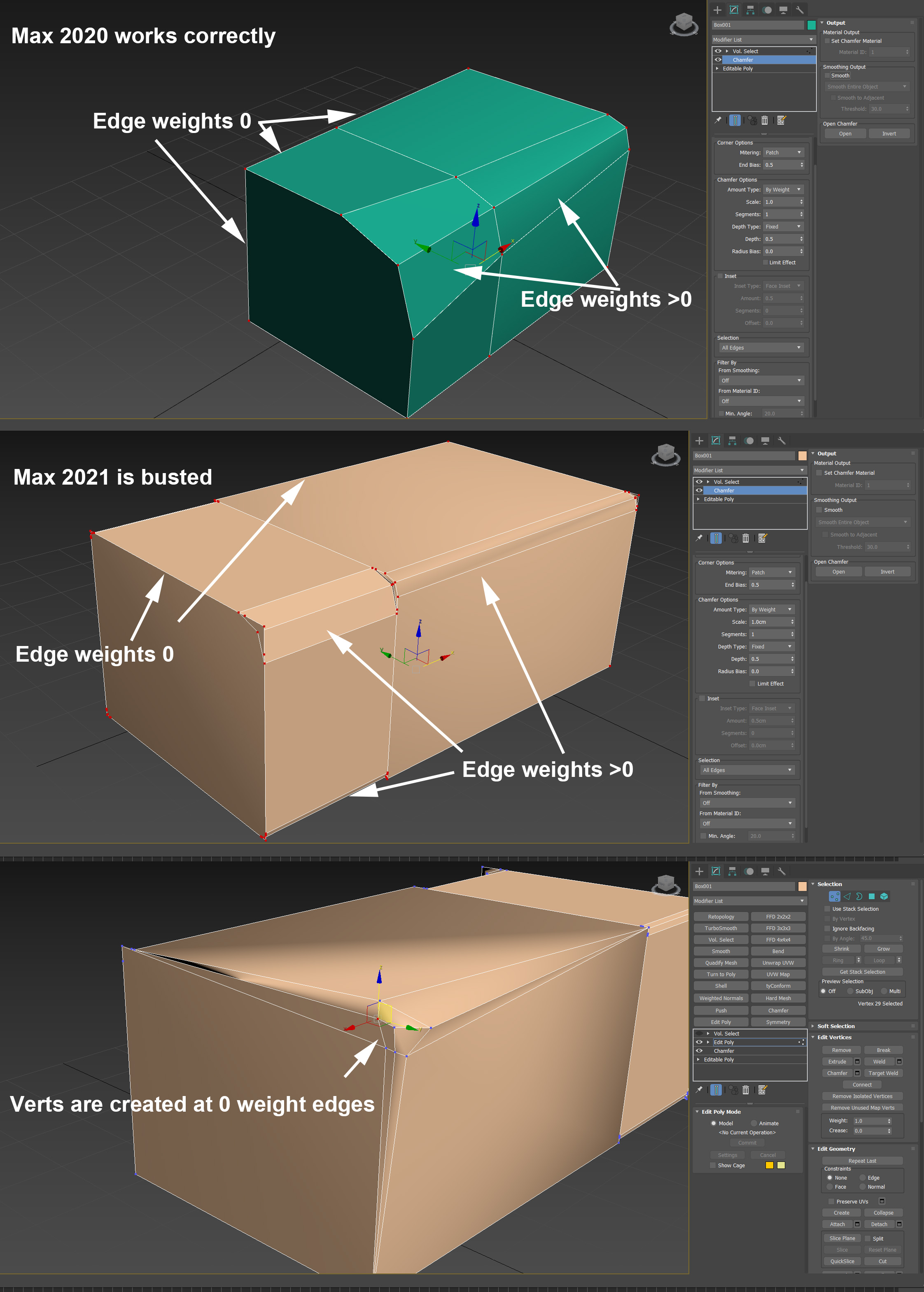Select the Polygon sub-object icon
The image size is (924, 1292).
[872, 897]
